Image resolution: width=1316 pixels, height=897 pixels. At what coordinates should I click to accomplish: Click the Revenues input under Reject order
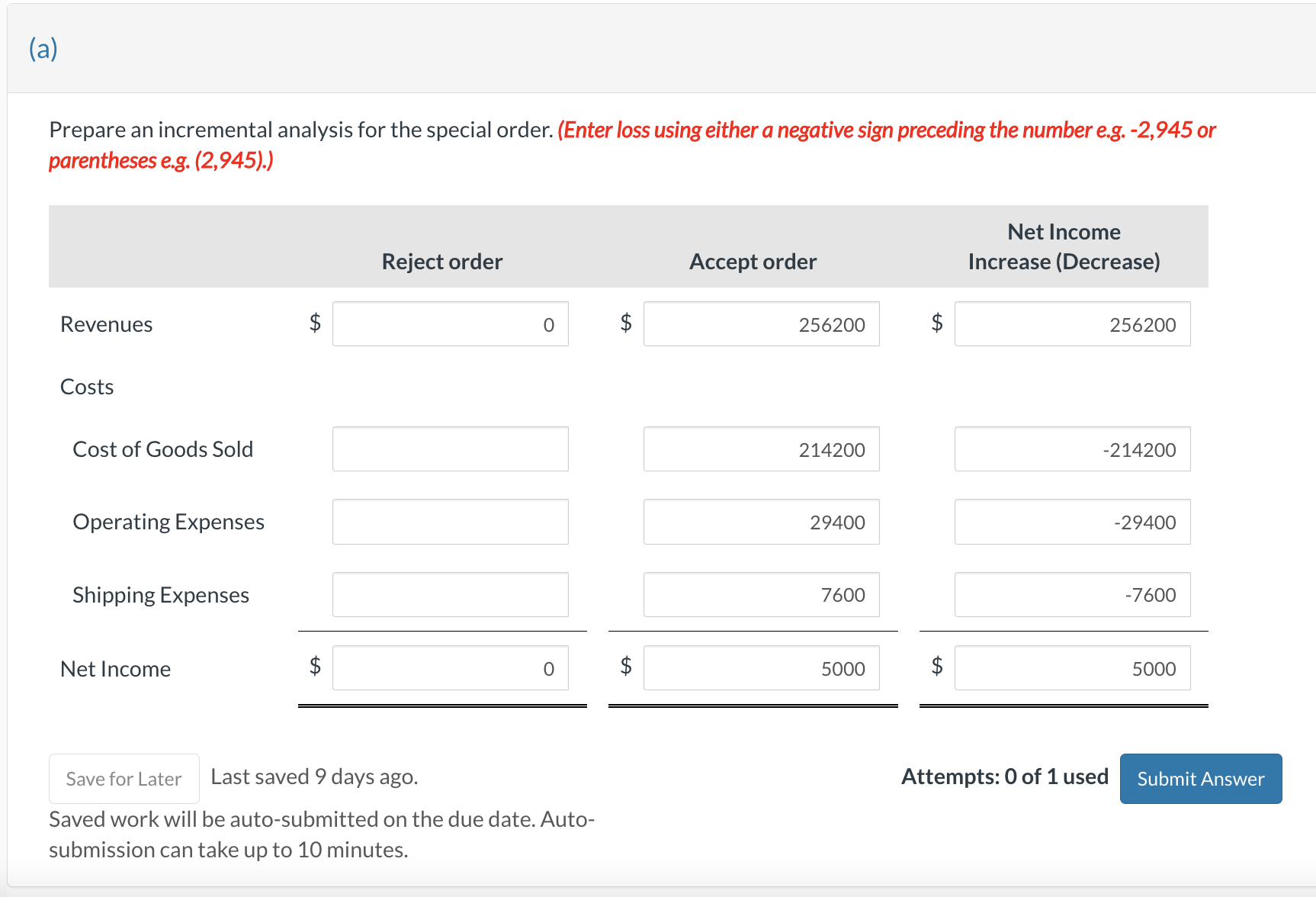pos(450,323)
